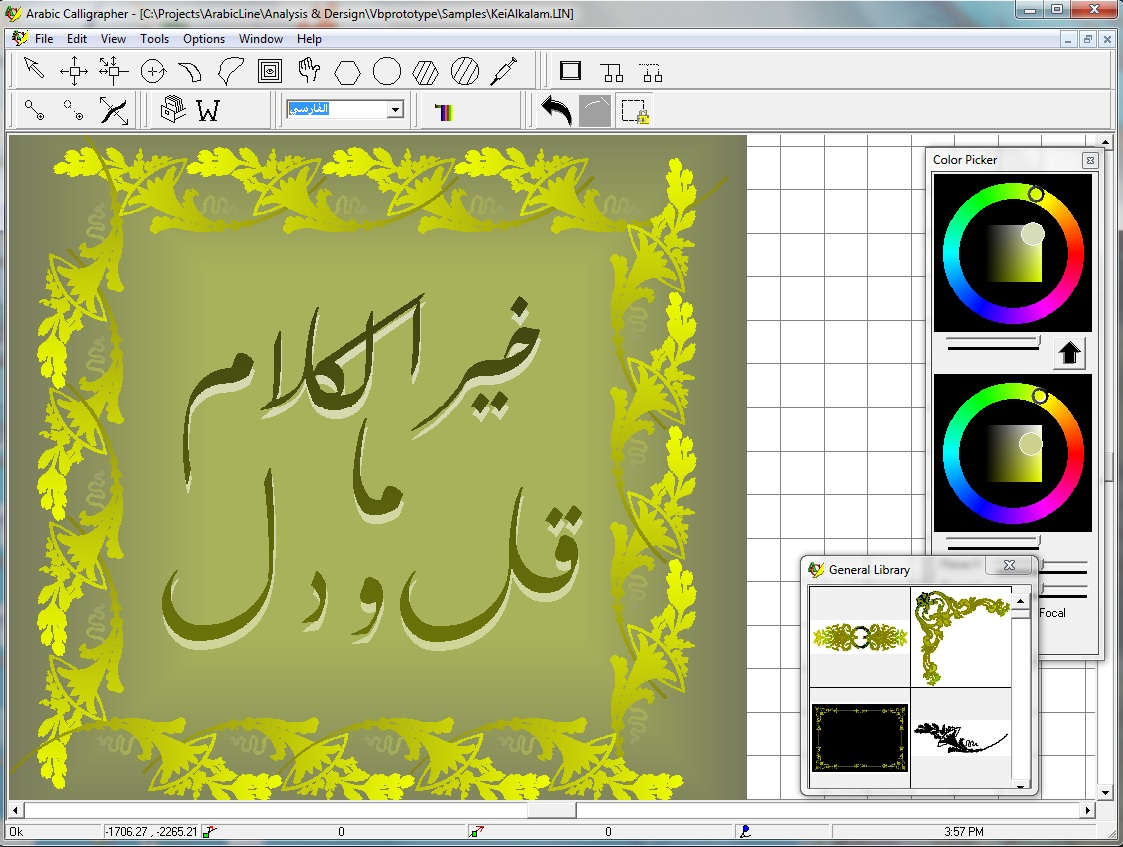Open the File menu
This screenshot has height=847, width=1123.
pyautogui.click(x=44, y=39)
